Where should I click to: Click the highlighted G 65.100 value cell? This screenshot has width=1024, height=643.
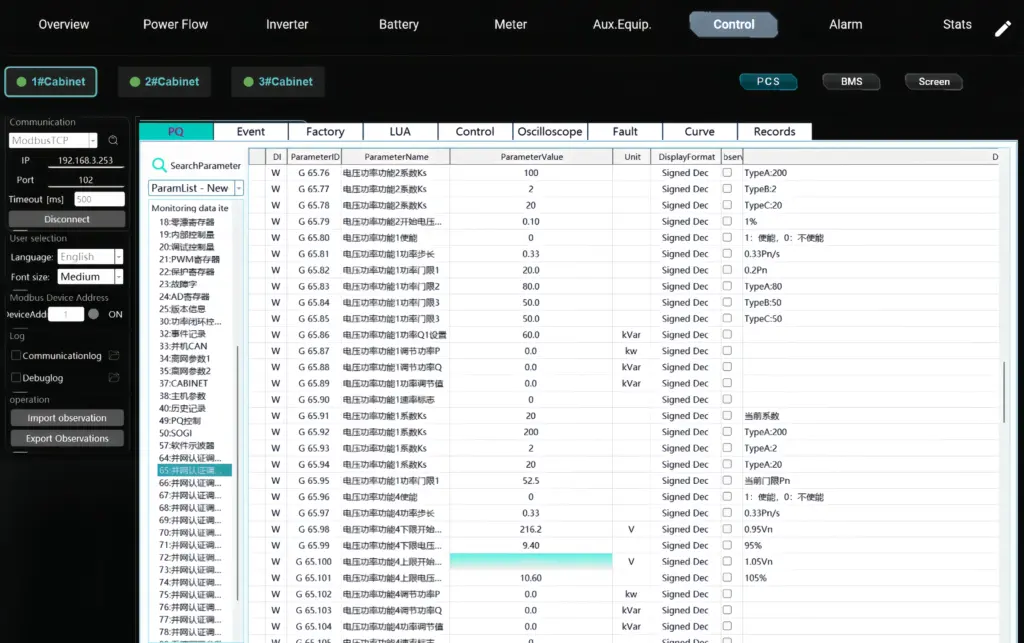[x=530, y=562]
